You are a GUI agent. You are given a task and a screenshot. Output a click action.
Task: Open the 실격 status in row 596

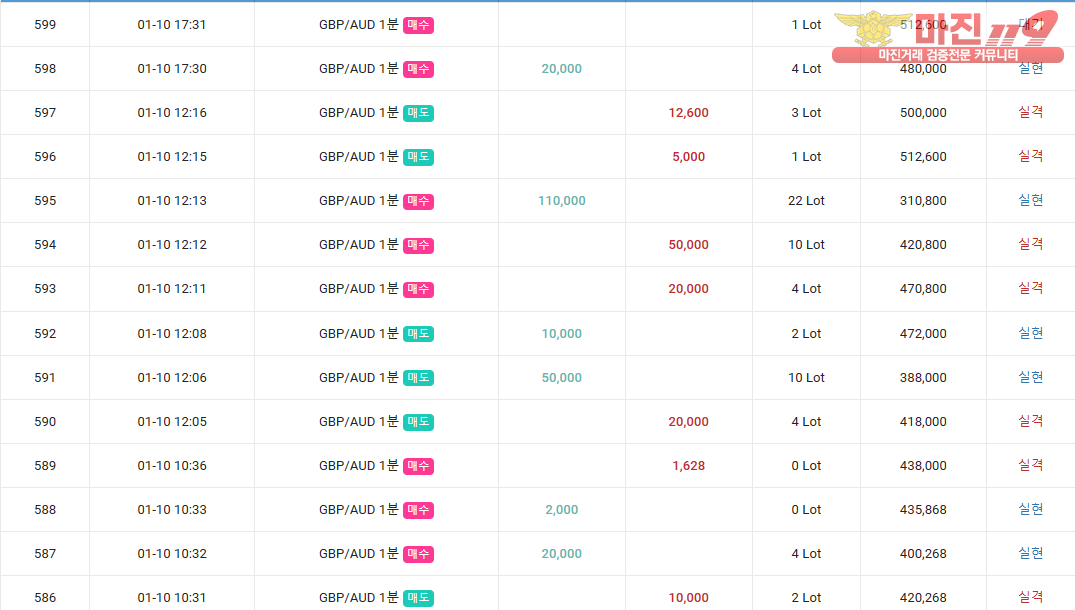pyautogui.click(x=1030, y=156)
